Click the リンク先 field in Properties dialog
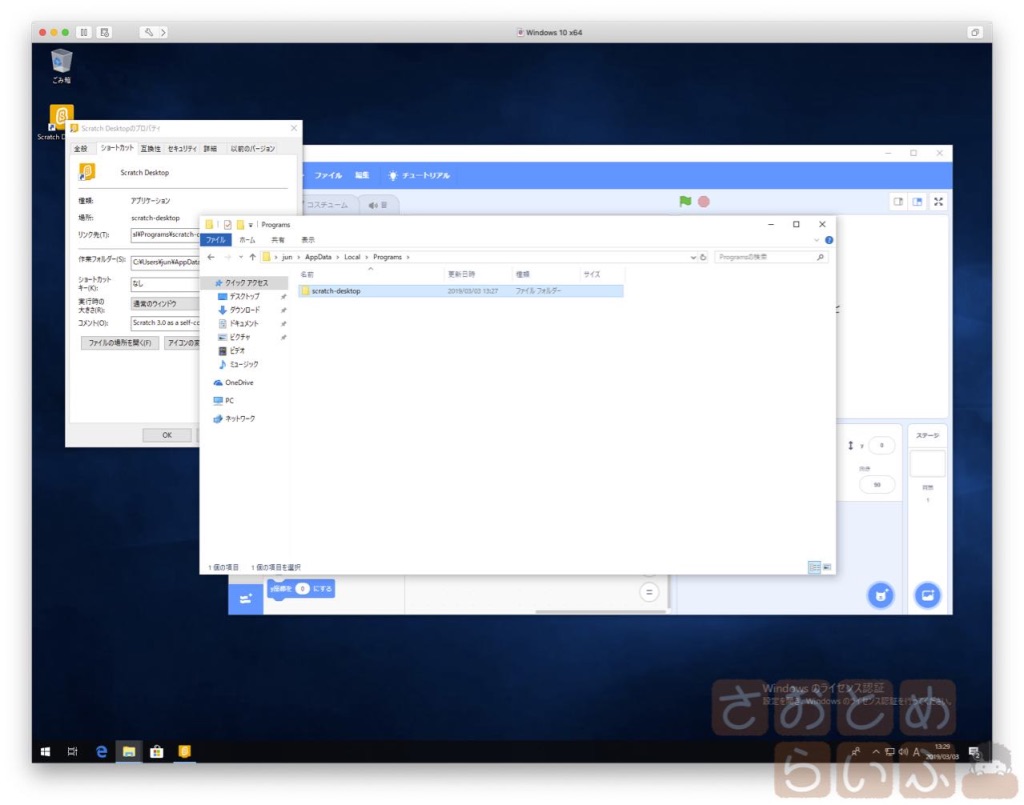1024x805 pixels. pos(165,234)
